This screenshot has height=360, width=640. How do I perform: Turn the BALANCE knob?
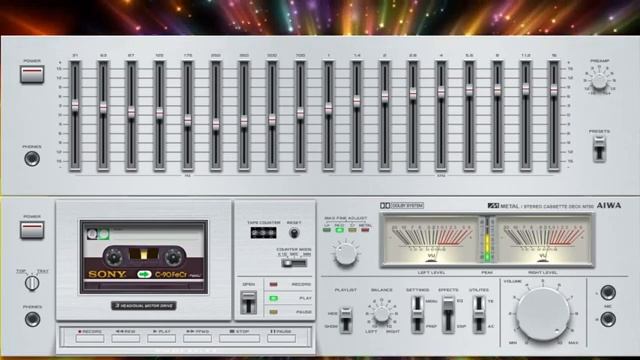[x=382, y=314]
